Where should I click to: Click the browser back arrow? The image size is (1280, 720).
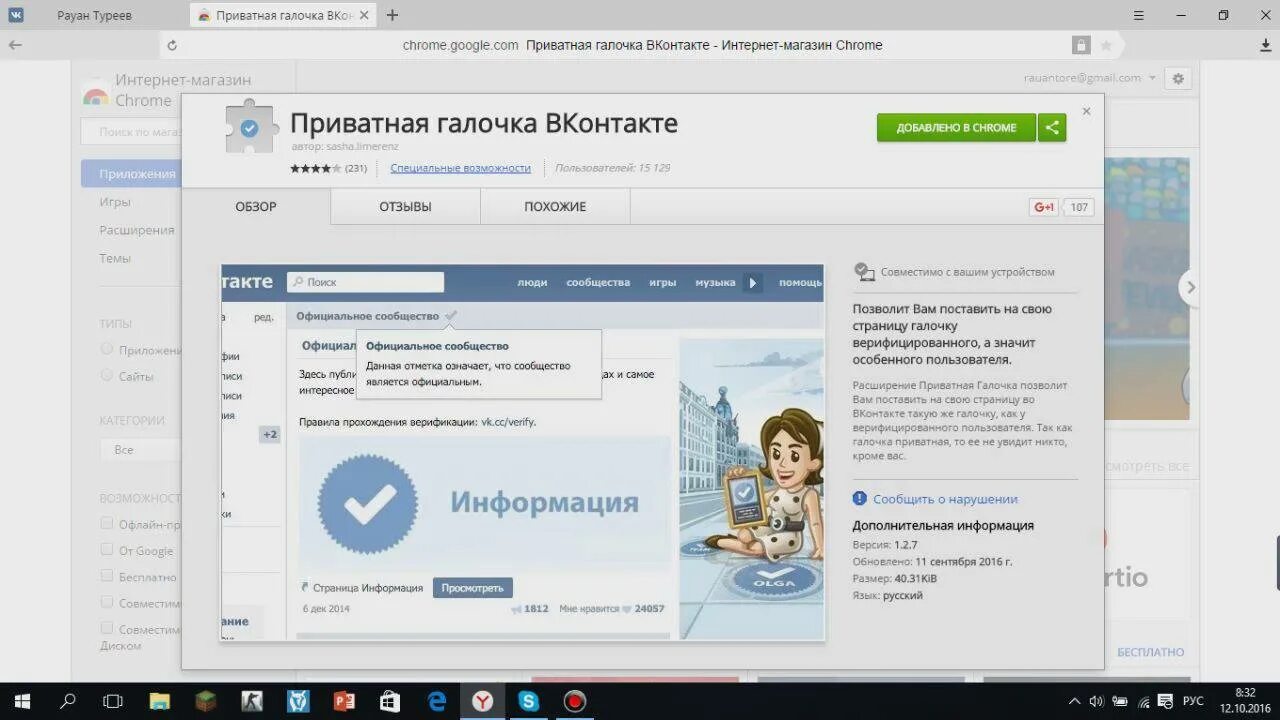tap(15, 45)
